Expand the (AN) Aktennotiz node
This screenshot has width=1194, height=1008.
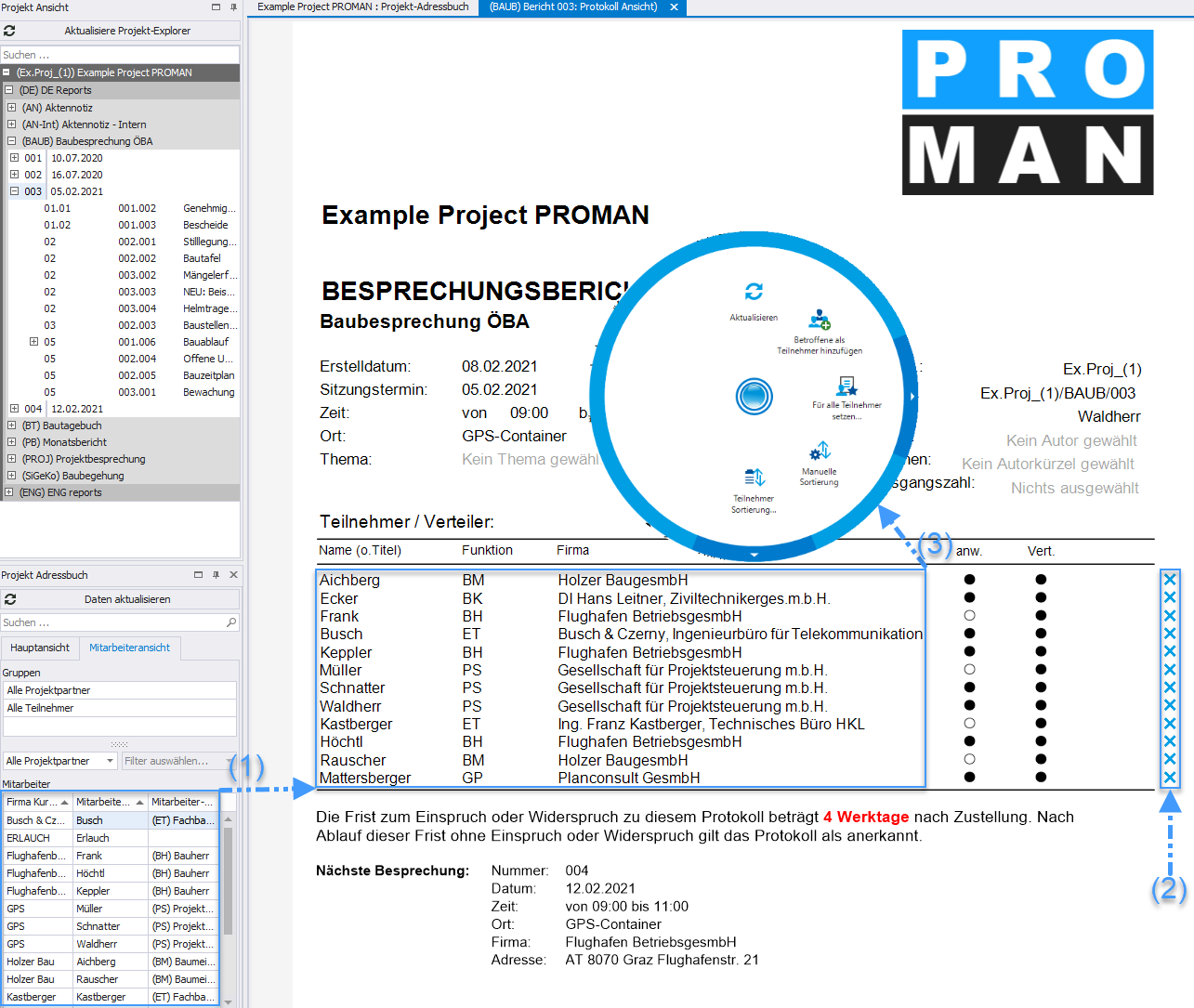tap(11, 108)
